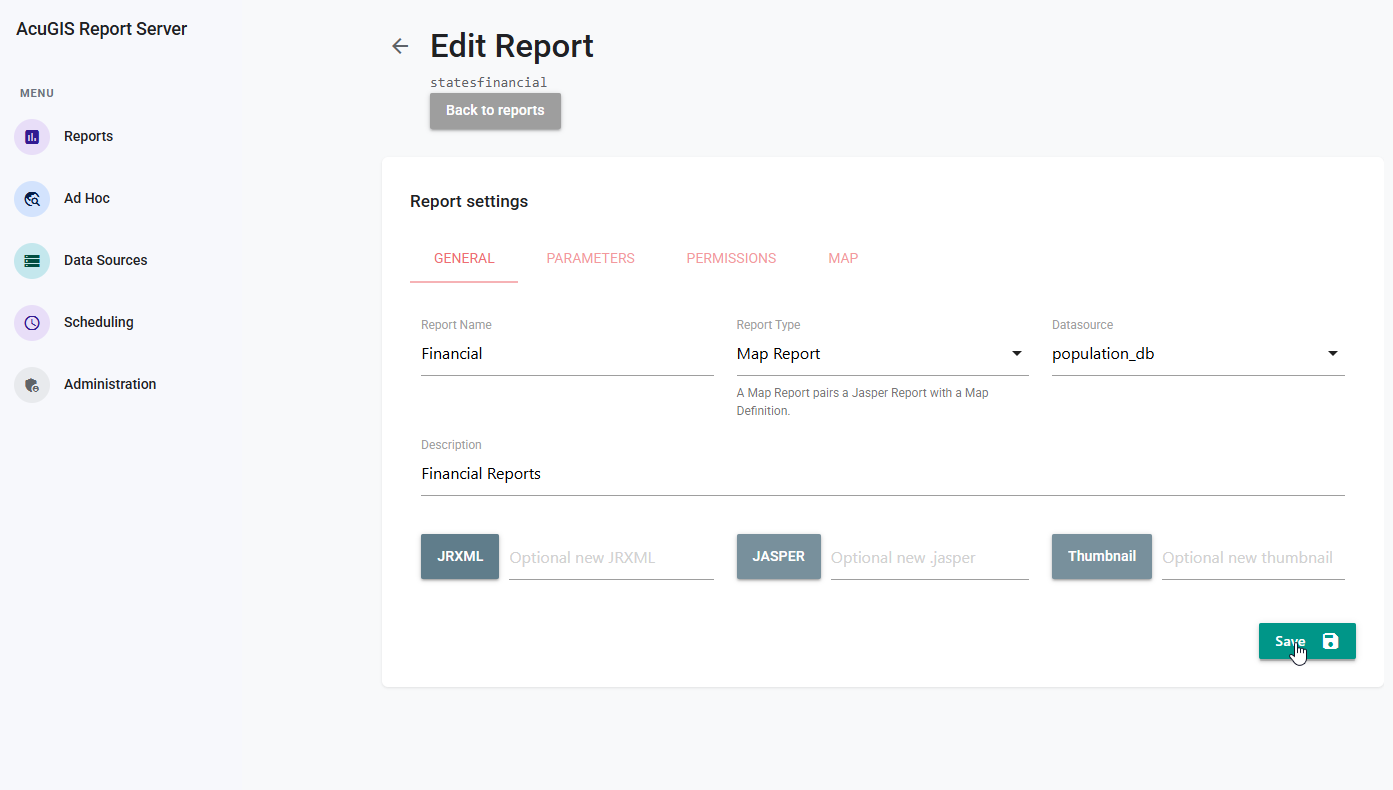This screenshot has width=1393, height=790.
Task: Open Administration menu item
Action: [x=110, y=385]
